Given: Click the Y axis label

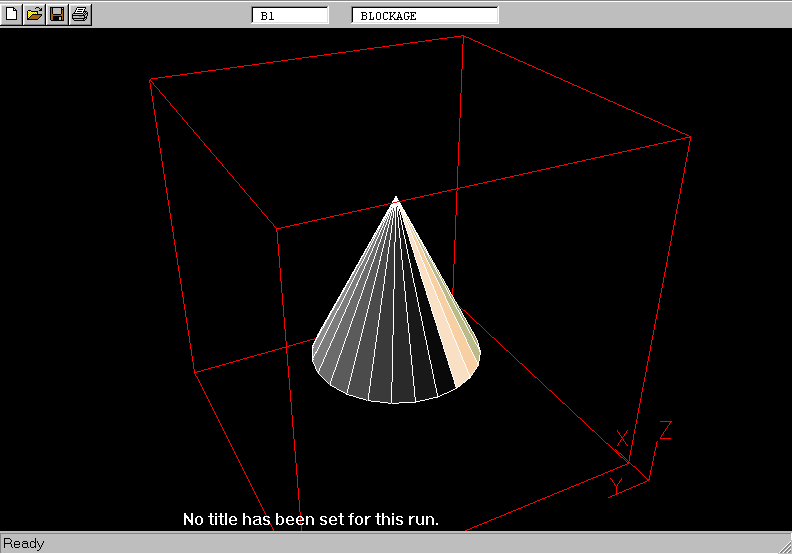Looking at the screenshot, I should point(617,486).
